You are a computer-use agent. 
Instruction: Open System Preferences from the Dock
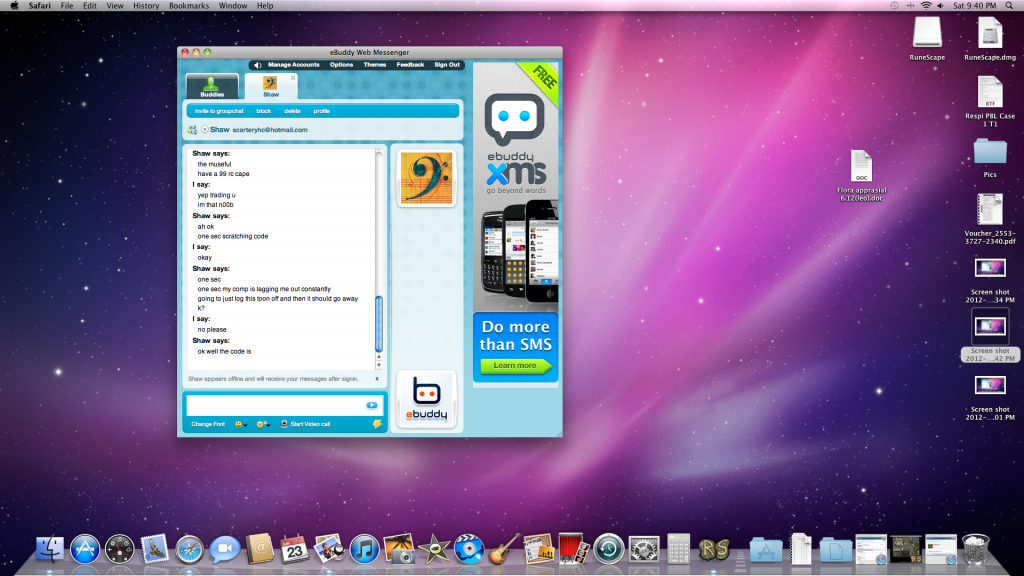(x=644, y=549)
